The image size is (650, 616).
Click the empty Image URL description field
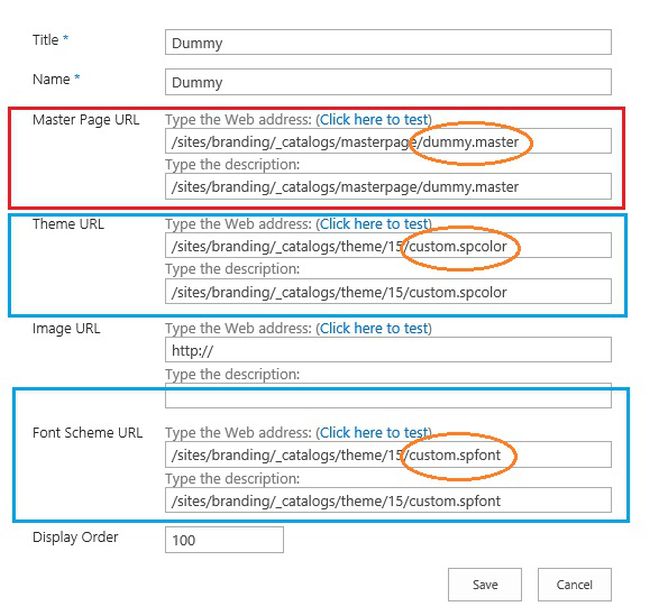pos(387,396)
